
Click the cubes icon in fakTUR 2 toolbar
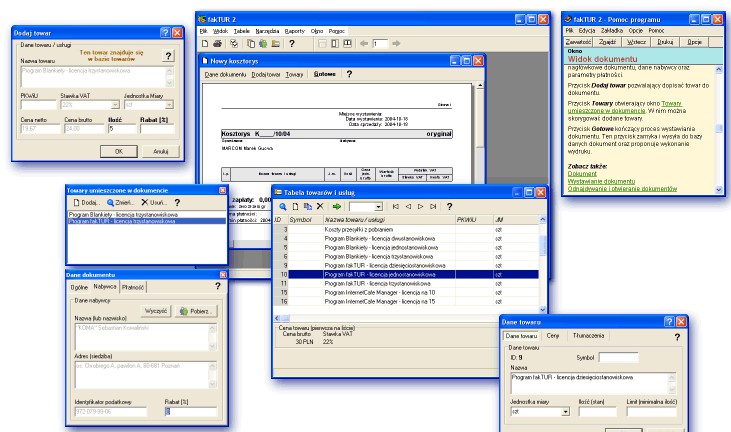pyautogui.click(x=234, y=44)
